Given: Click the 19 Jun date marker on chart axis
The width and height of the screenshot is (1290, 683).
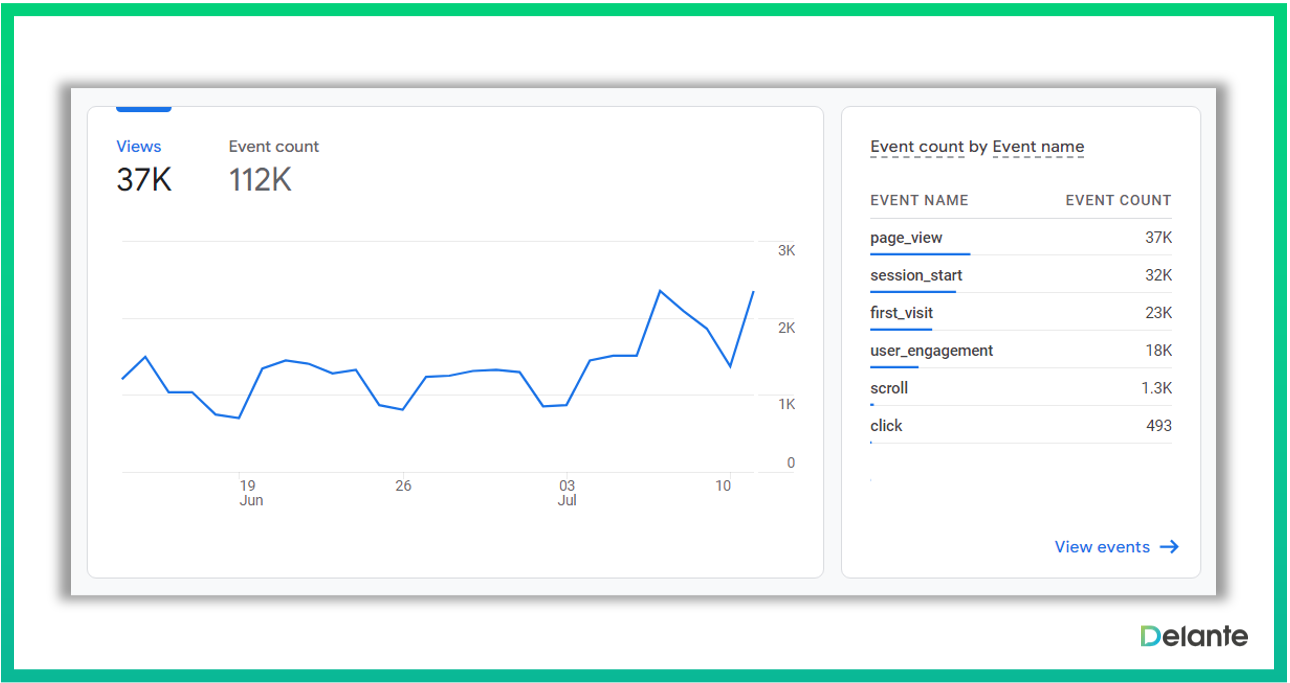Looking at the screenshot, I should 250,492.
